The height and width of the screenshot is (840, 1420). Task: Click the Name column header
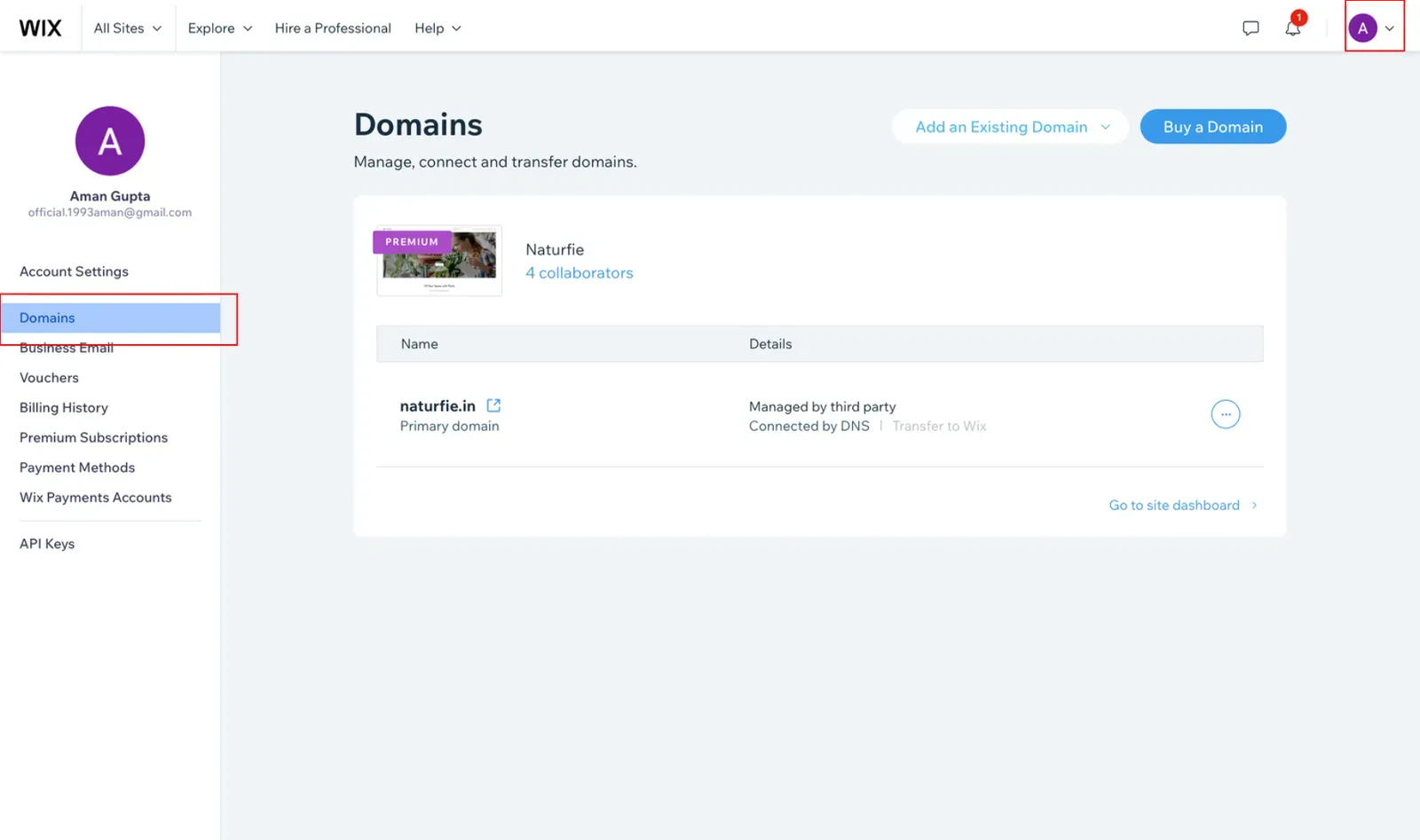[419, 344]
